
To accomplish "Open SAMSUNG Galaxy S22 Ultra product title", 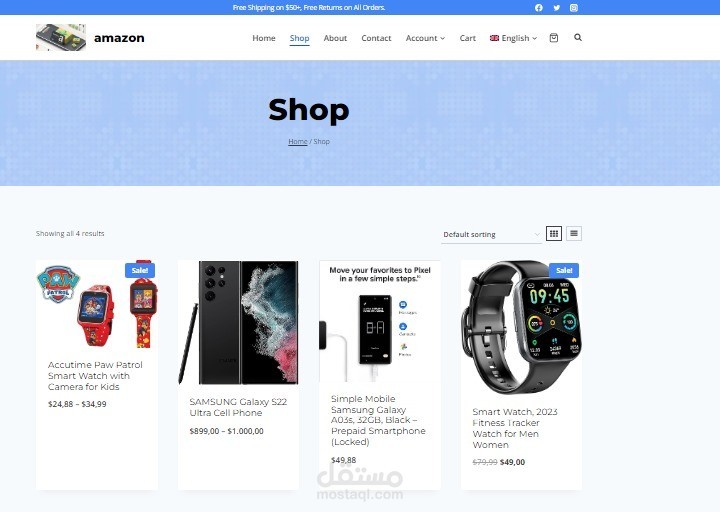I will [238, 407].
